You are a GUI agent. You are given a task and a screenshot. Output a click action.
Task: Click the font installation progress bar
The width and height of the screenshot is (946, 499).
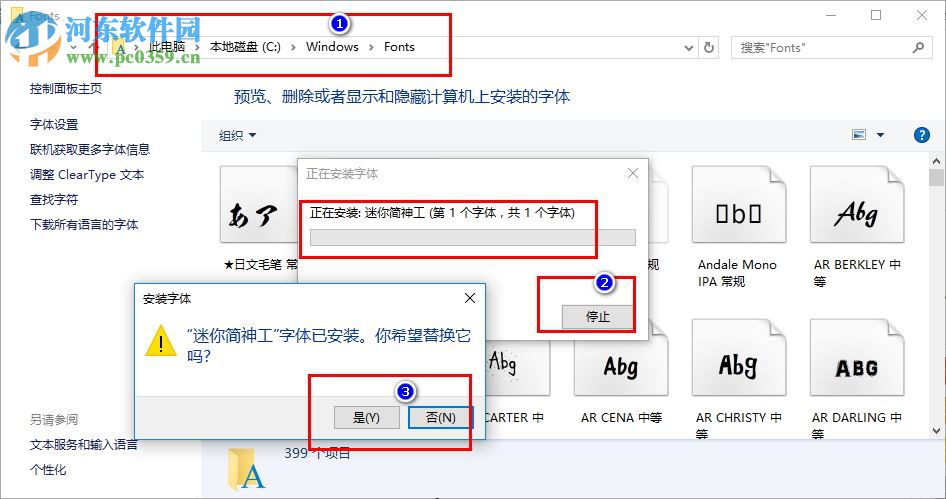click(472, 237)
